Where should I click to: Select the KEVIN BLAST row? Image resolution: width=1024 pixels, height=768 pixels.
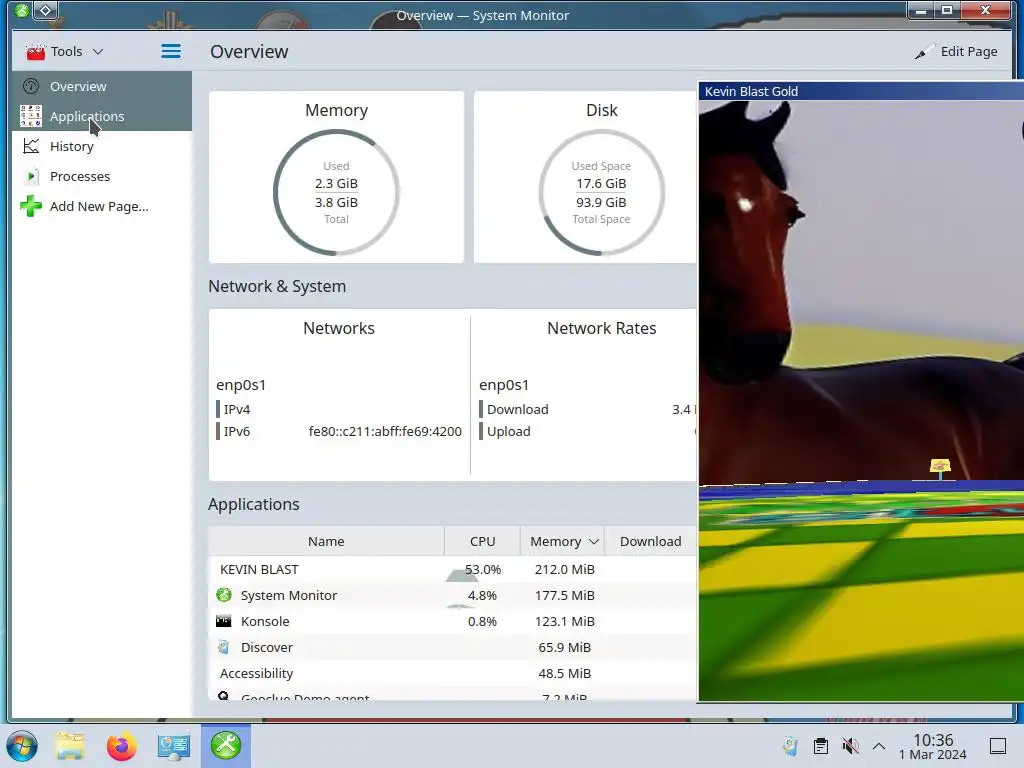click(453, 569)
